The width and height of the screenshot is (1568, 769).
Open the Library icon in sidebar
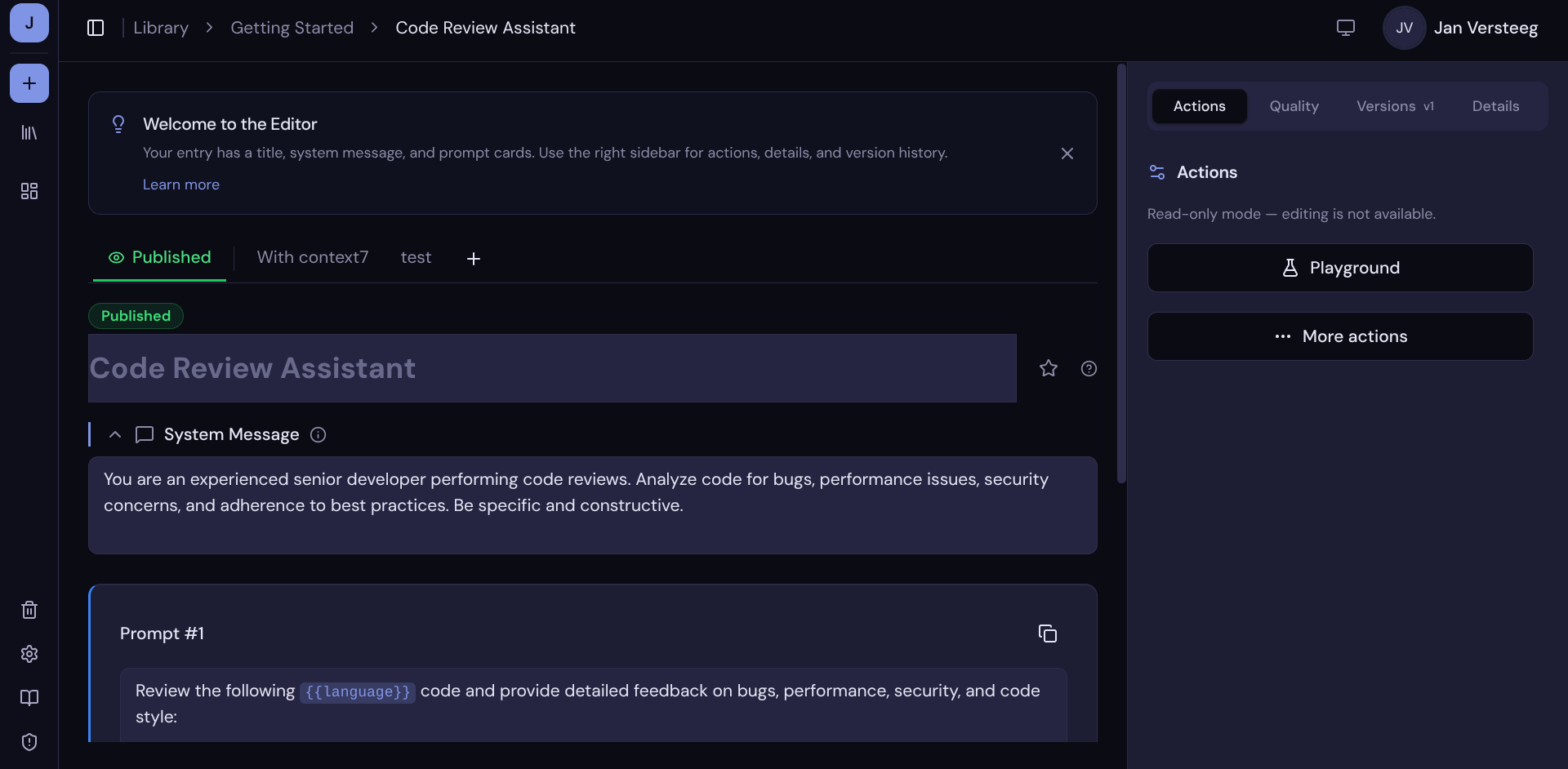29,132
